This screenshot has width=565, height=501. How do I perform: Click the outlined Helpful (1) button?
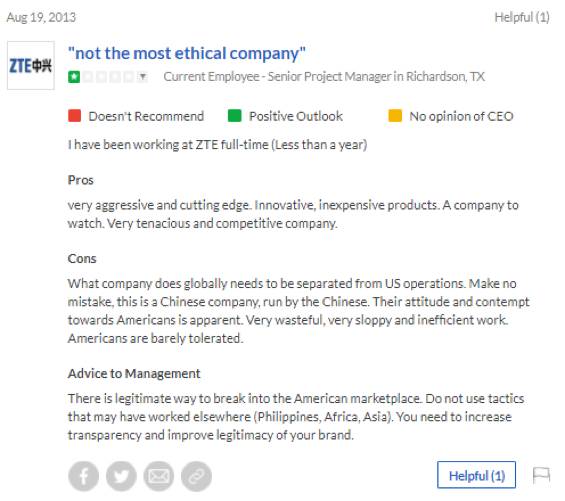[476, 475]
